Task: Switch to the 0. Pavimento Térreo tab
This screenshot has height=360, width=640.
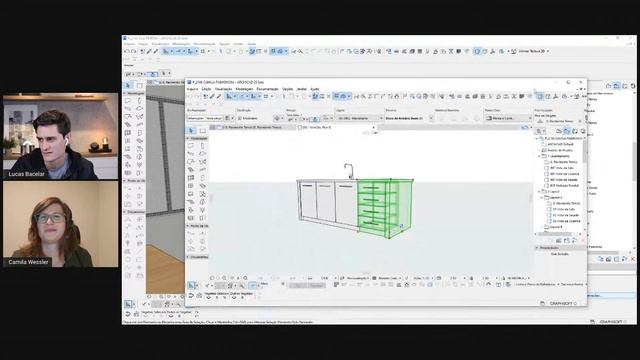Action: (253, 127)
